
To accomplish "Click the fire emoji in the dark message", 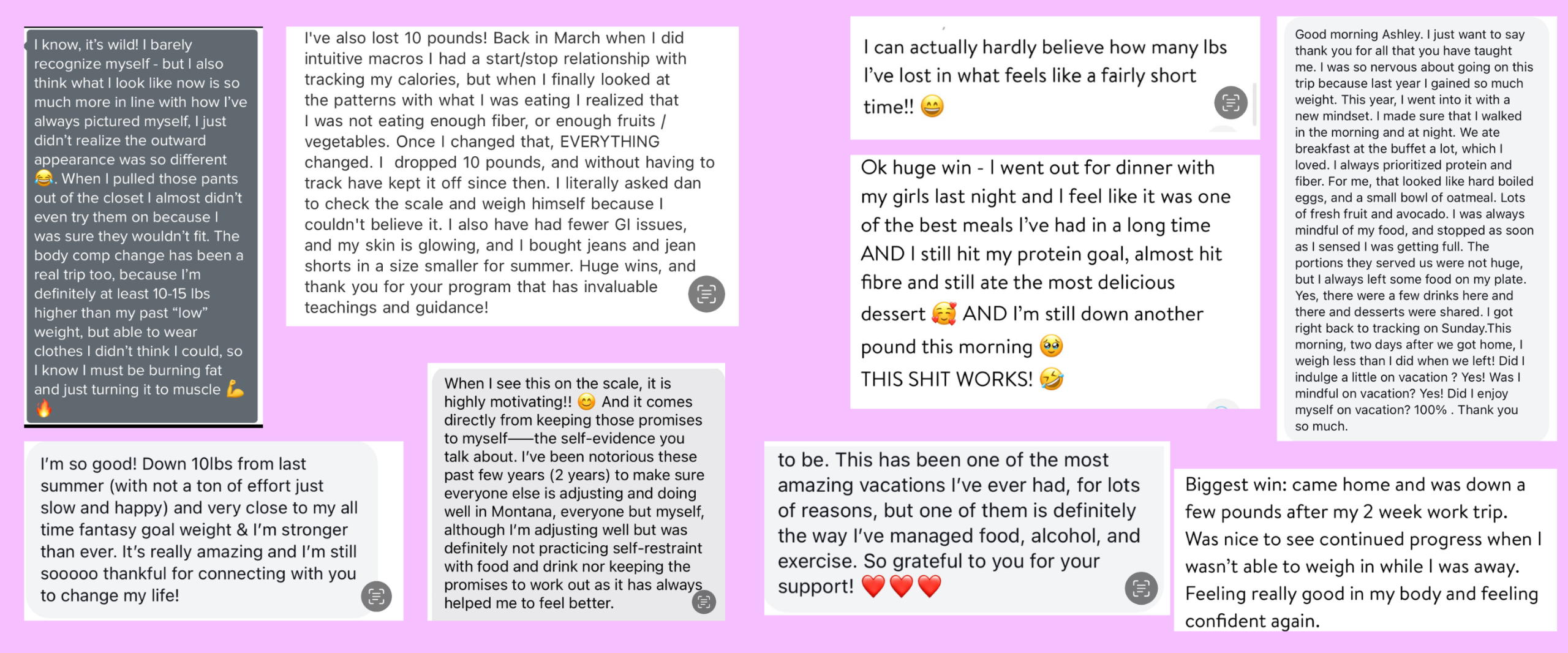I will [43, 409].
